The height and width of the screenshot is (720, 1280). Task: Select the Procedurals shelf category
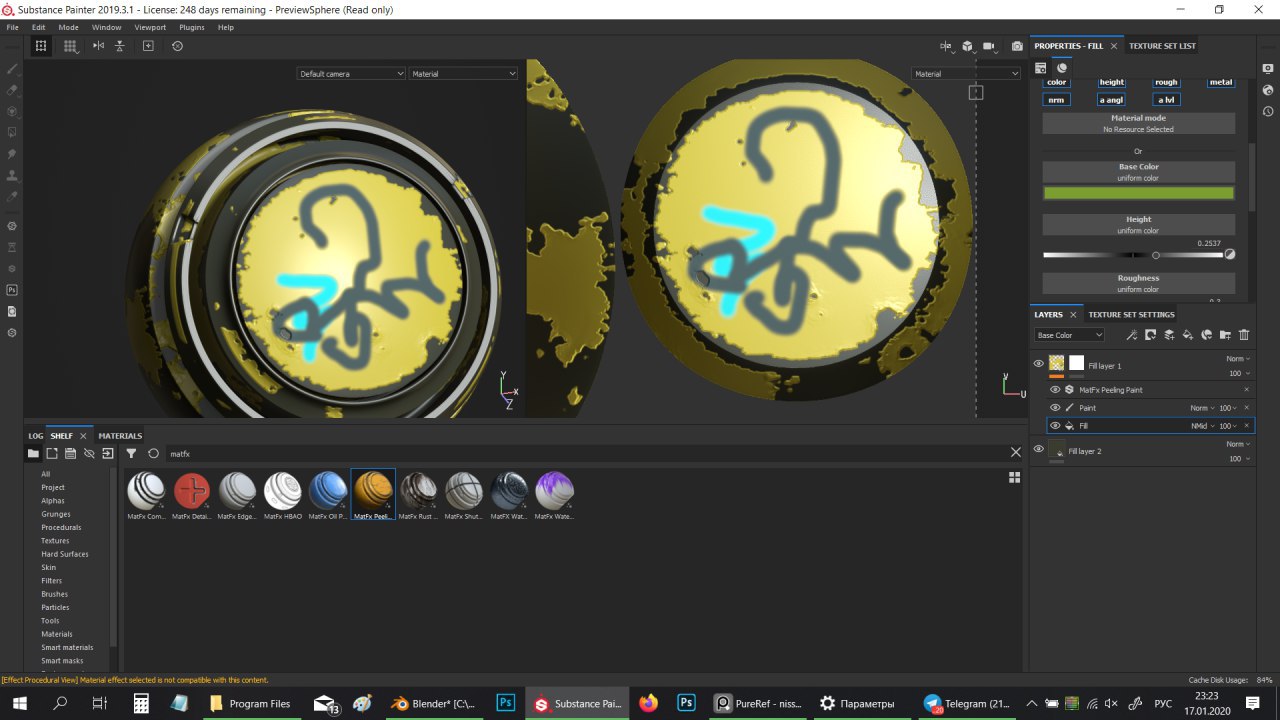(x=61, y=527)
